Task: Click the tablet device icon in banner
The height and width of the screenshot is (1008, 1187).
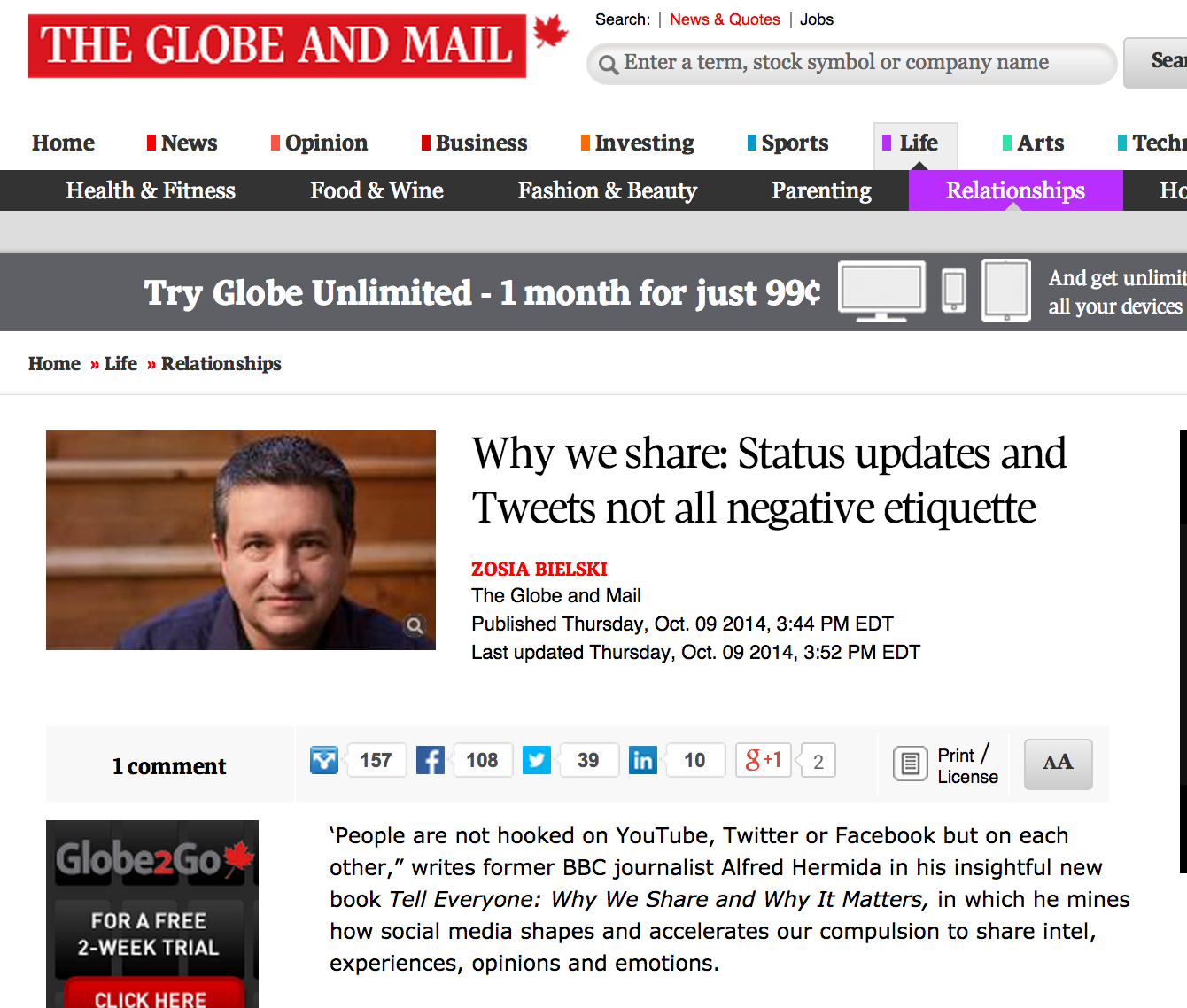Action: (x=1006, y=291)
